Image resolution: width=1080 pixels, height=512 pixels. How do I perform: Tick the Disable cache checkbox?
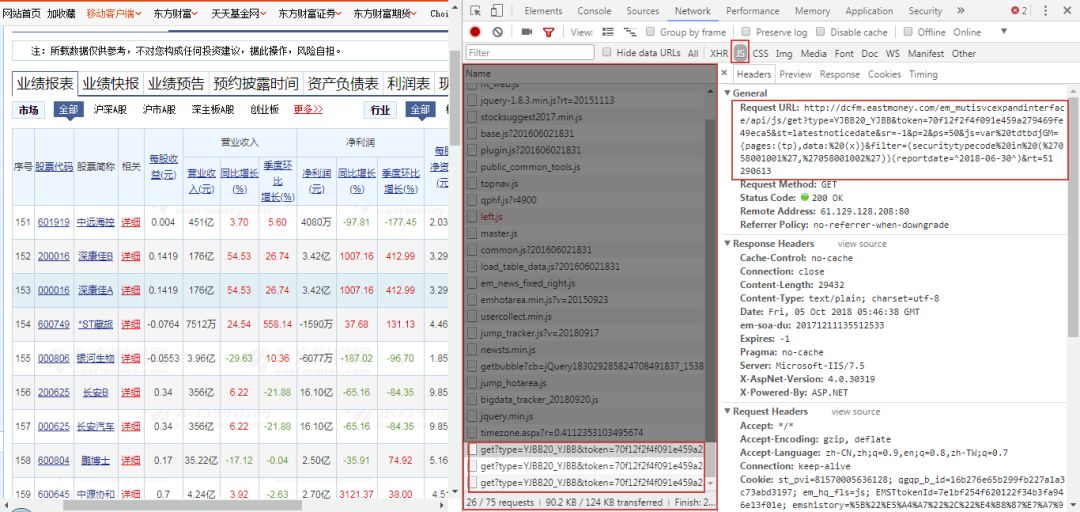coord(820,32)
